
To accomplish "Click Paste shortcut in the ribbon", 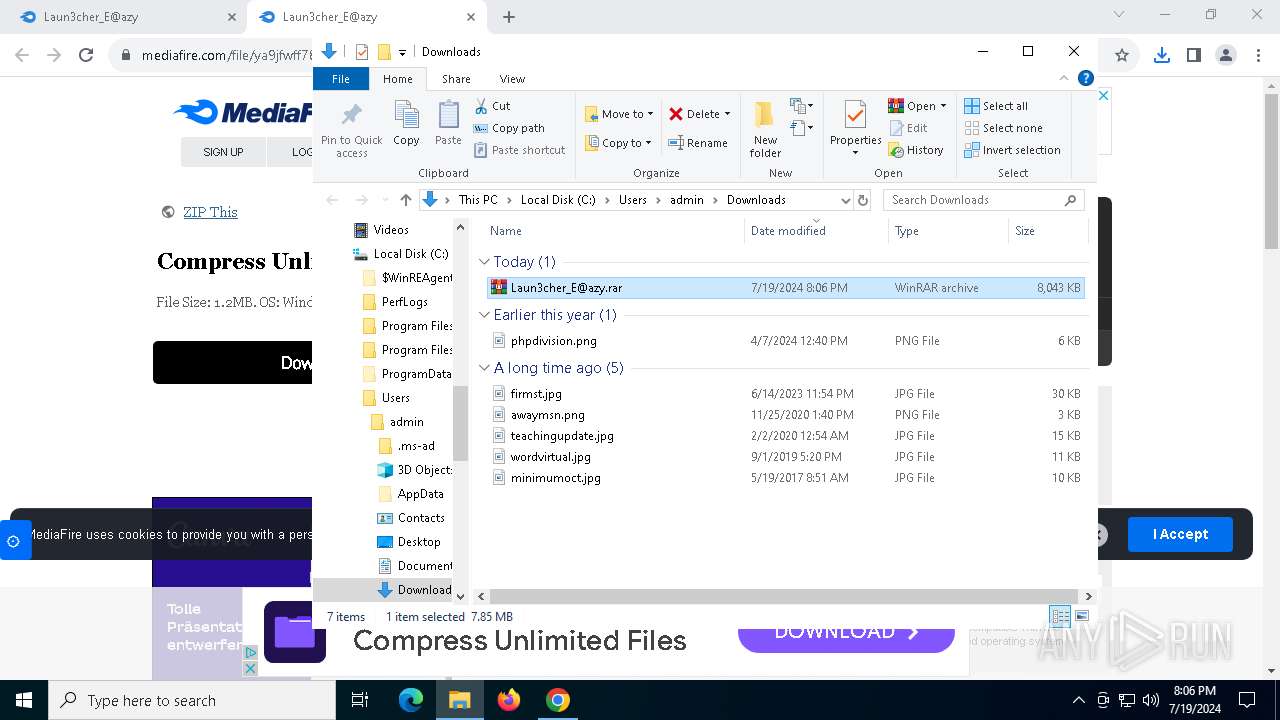I will [x=519, y=150].
